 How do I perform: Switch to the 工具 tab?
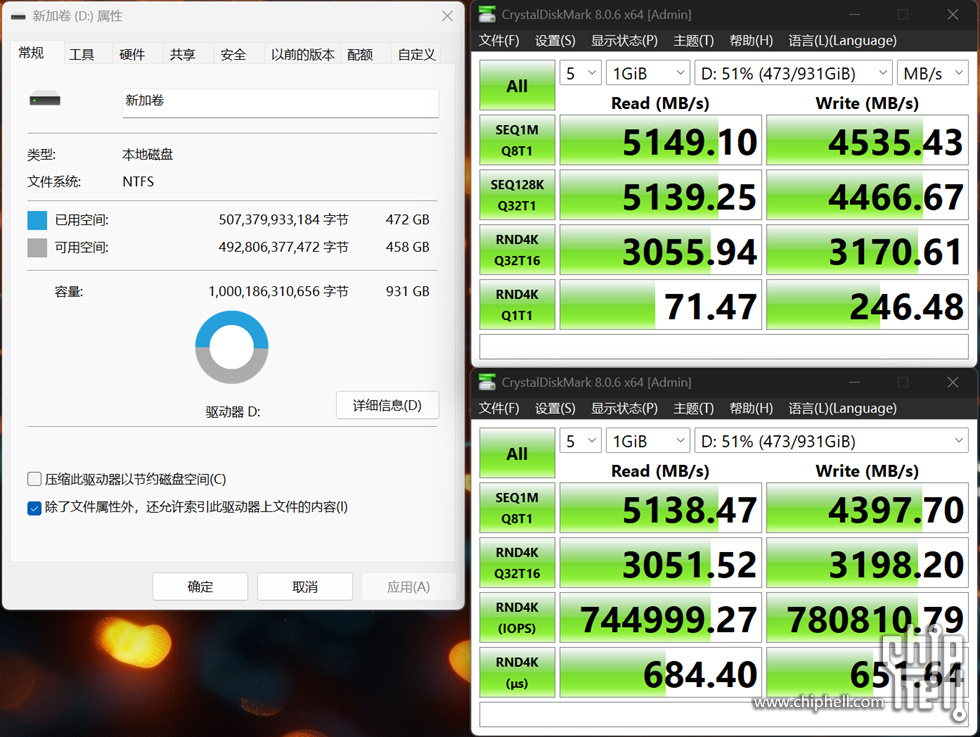click(82, 54)
